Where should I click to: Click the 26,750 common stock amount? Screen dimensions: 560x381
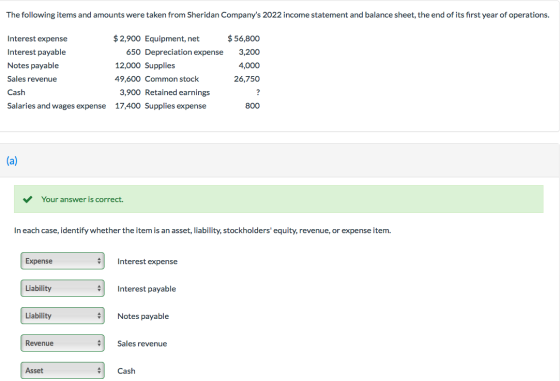click(x=247, y=79)
